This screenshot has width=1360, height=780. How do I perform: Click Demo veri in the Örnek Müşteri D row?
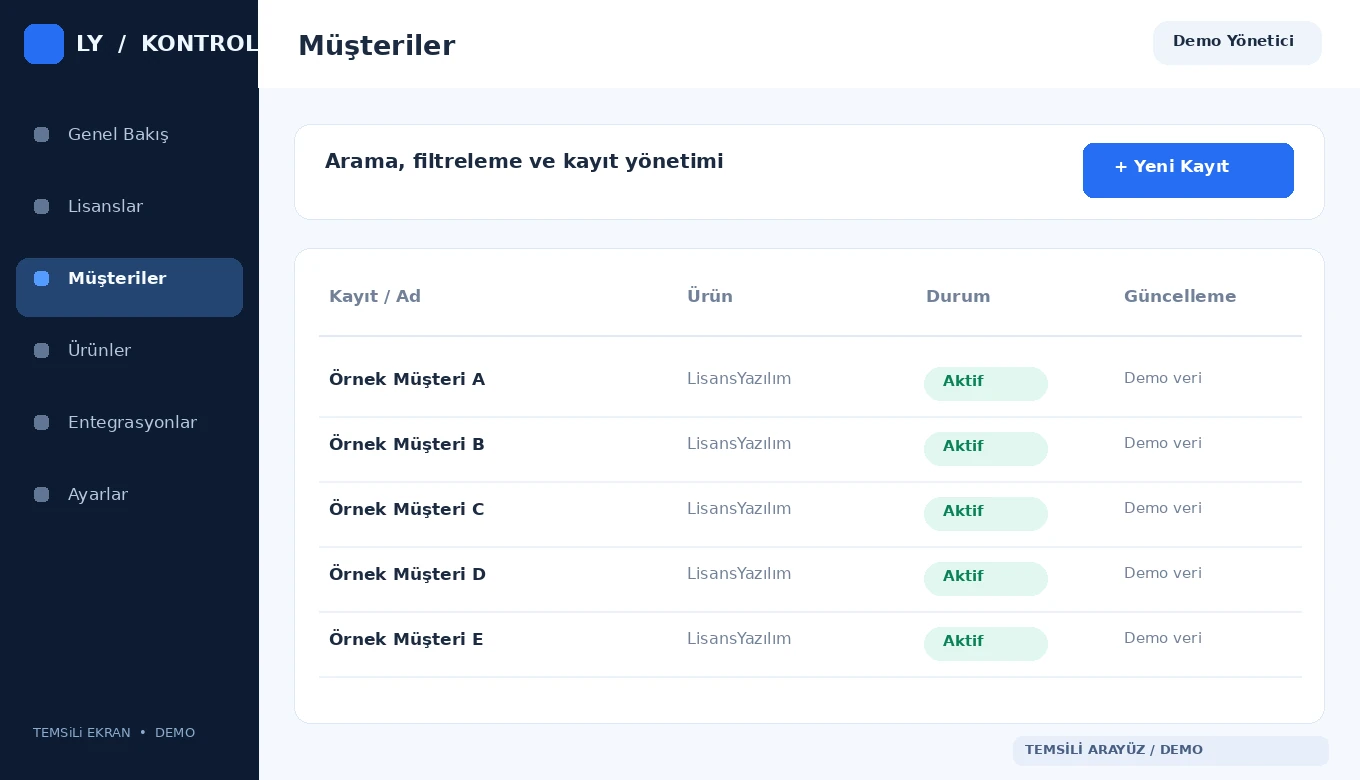(x=1163, y=573)
